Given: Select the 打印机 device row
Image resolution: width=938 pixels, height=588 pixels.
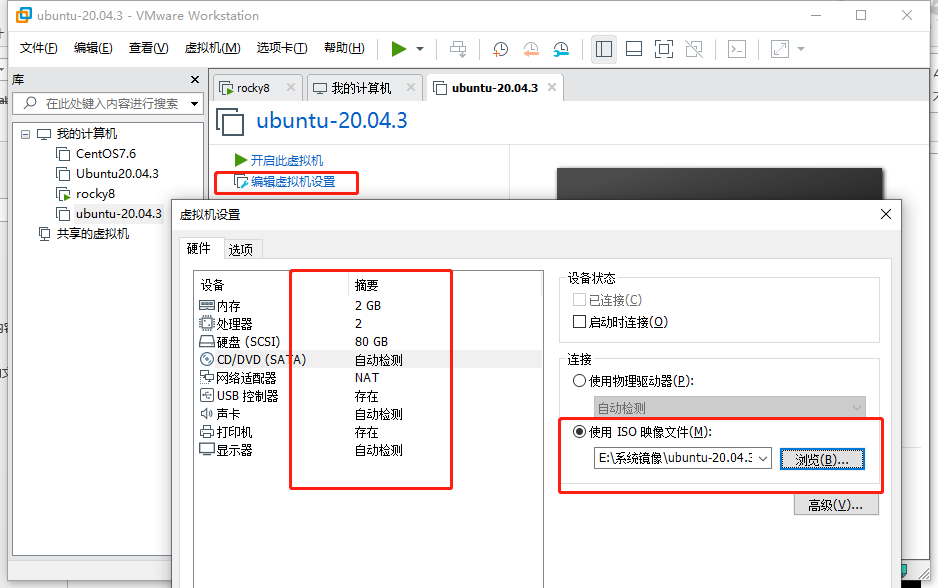Looking at the screenshot, I should (x=368, y=432).
